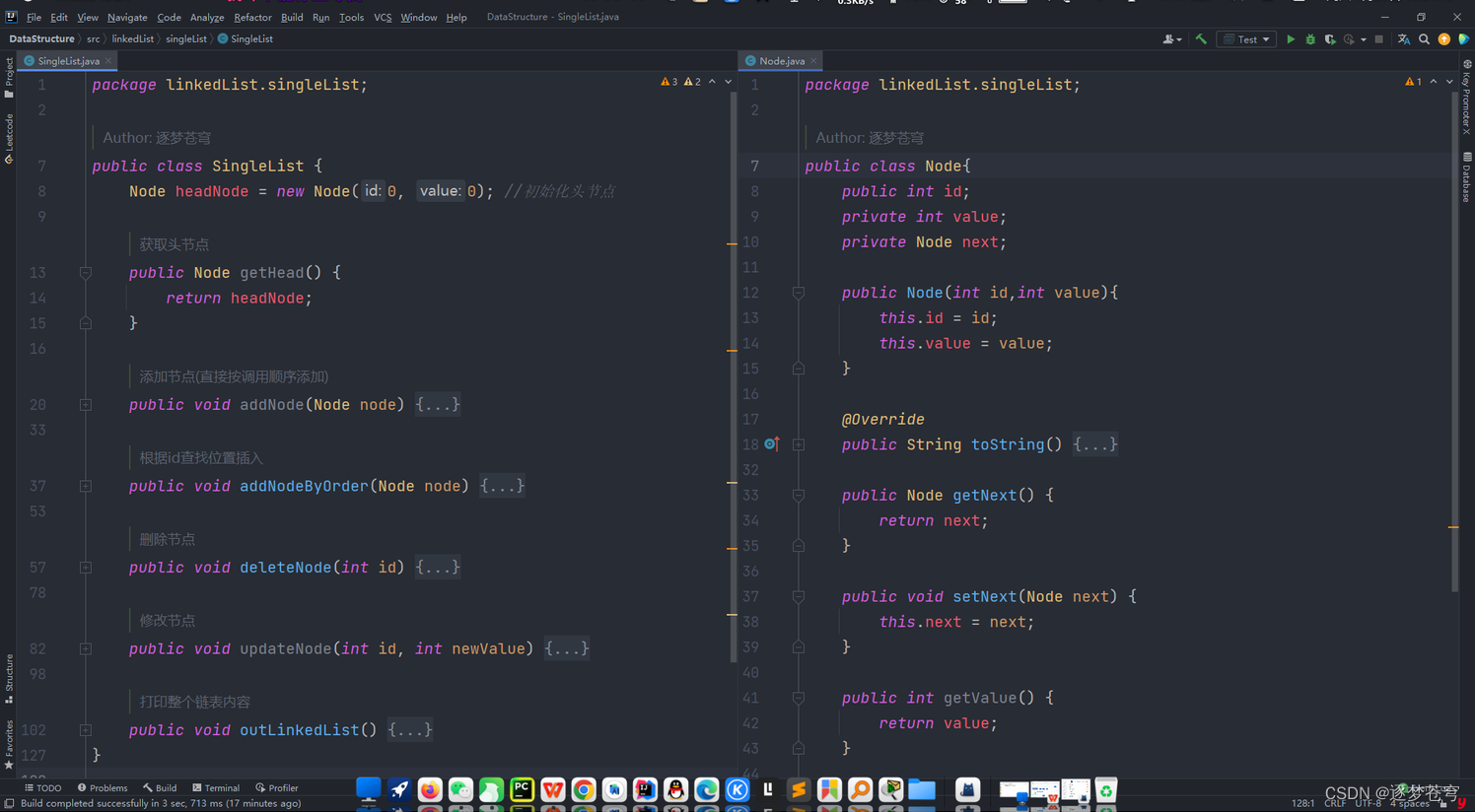Open WeChat from the dock
The height and width of the screenshot is (812, 1475).
(x=460, y=789)
